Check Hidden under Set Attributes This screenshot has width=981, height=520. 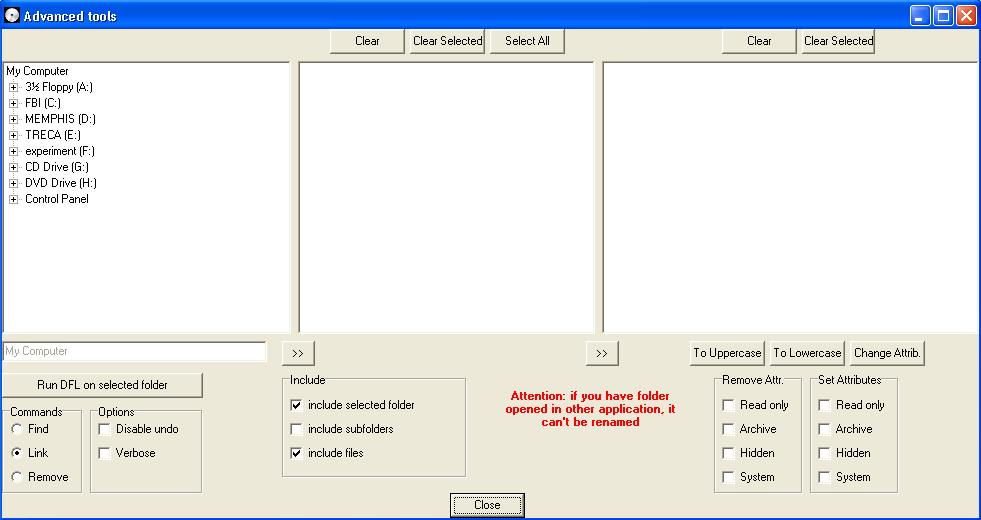click(824, 453)
